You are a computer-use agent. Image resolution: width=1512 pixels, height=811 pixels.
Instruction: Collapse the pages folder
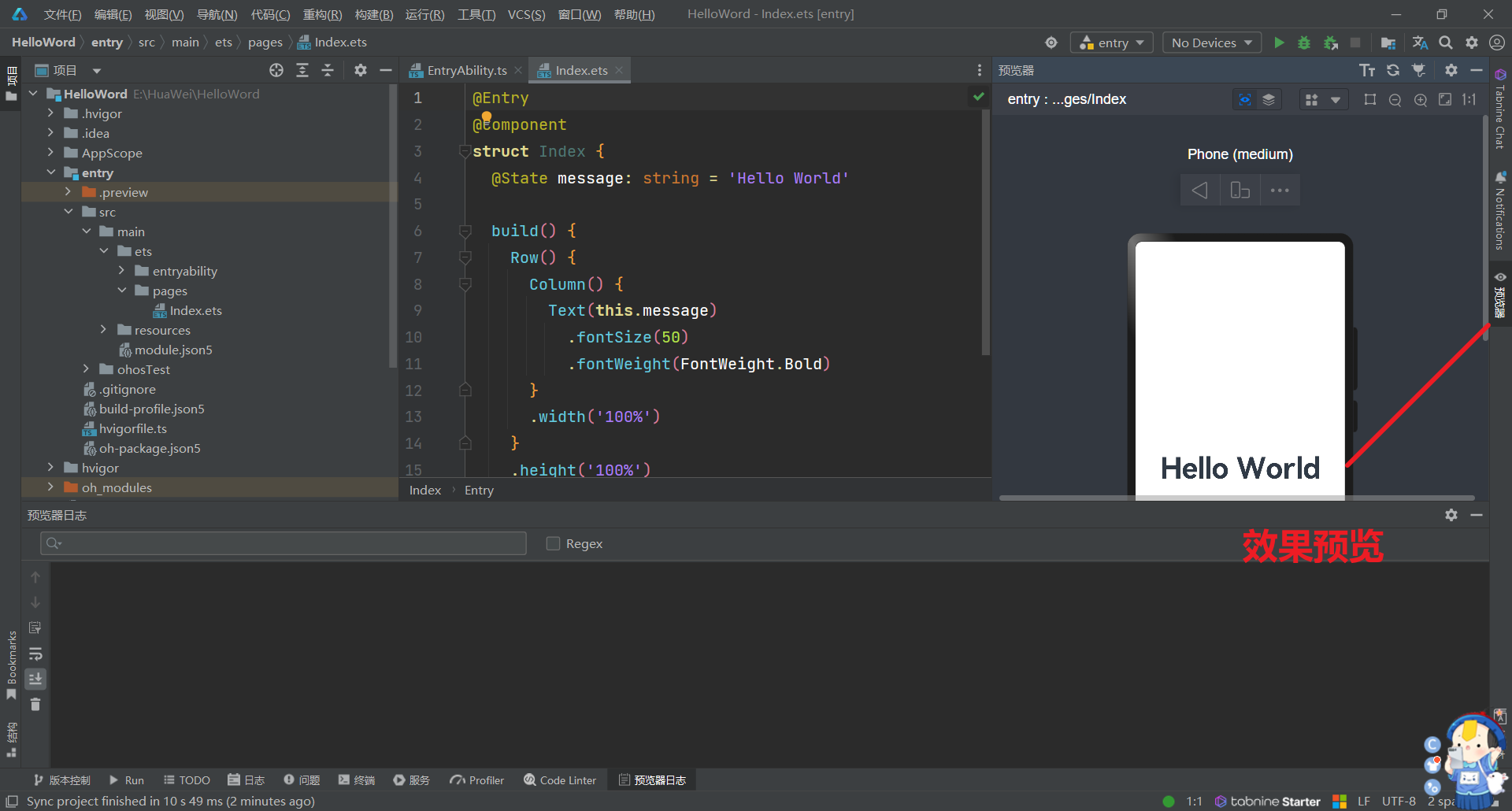point(121,291)
